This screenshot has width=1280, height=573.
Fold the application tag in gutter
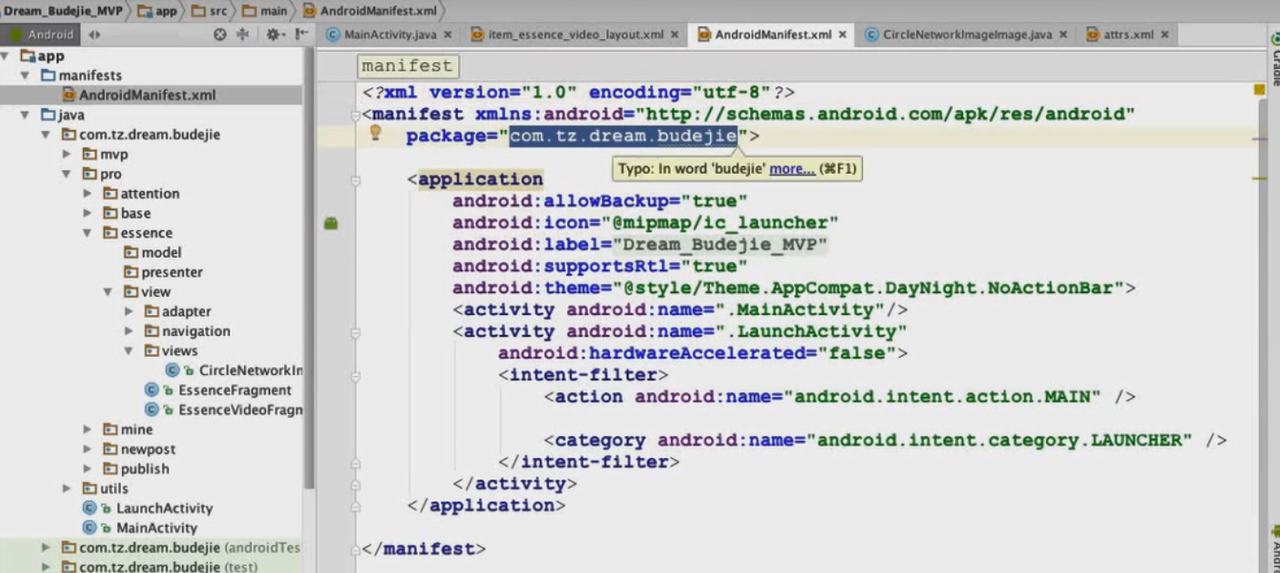tap(355, 180)
